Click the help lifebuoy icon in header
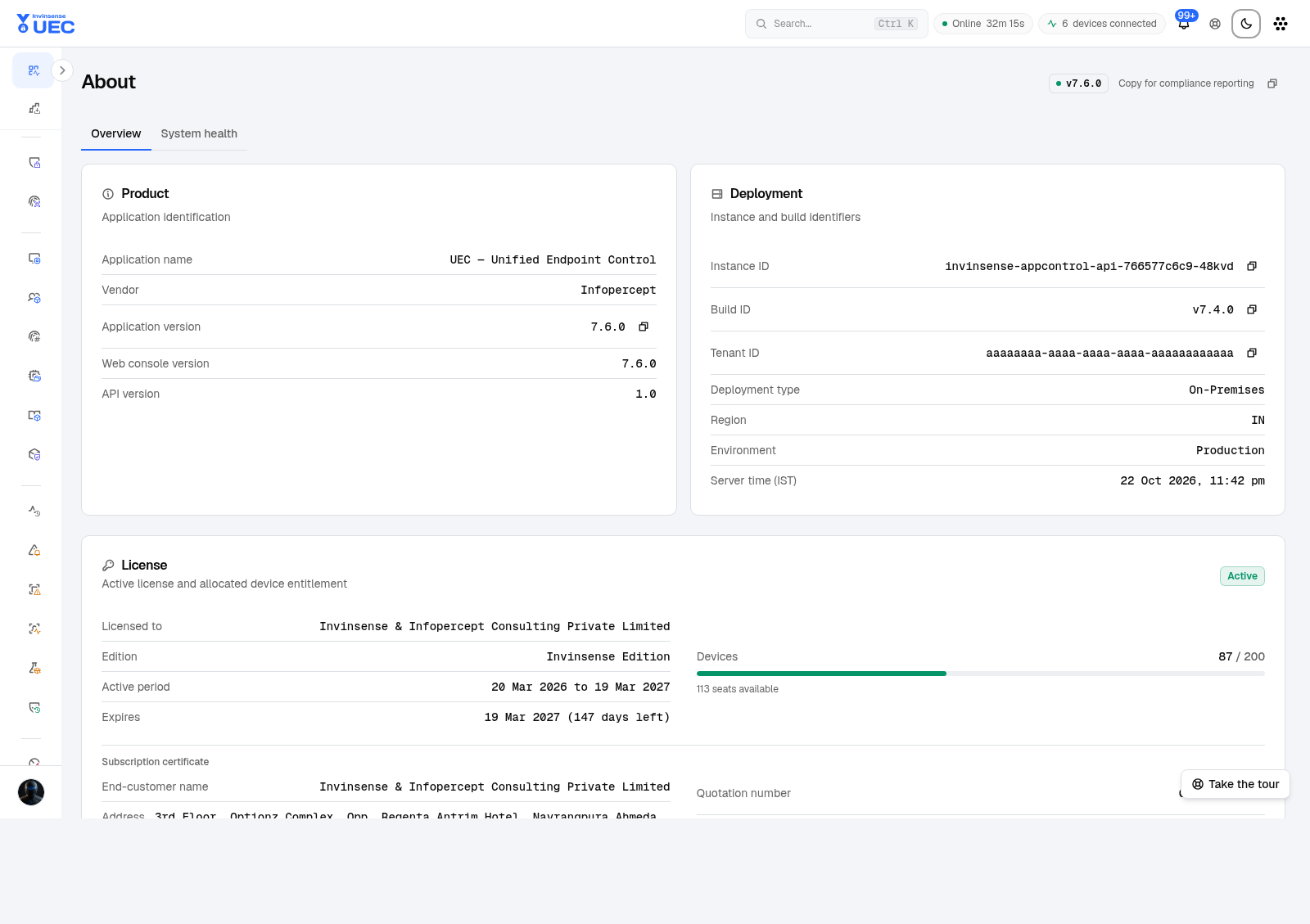The width and height of the screenshot is (1310, 924). pos(1215,24)
